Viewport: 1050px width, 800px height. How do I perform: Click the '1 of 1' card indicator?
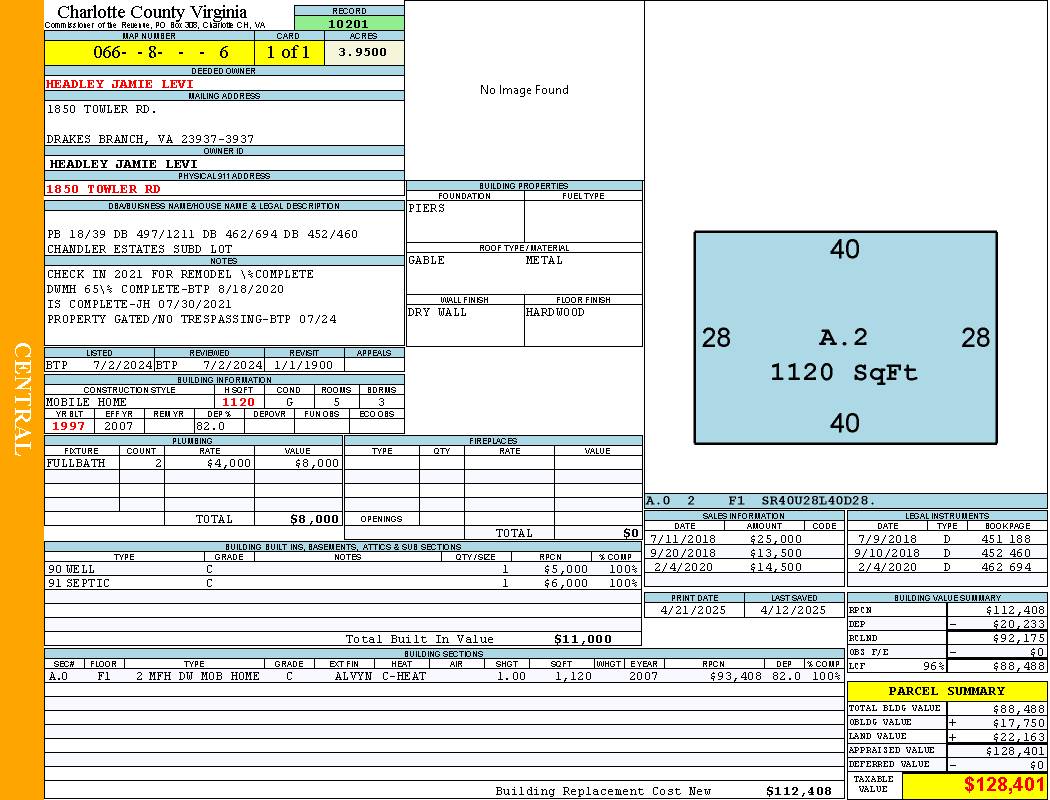288,52
